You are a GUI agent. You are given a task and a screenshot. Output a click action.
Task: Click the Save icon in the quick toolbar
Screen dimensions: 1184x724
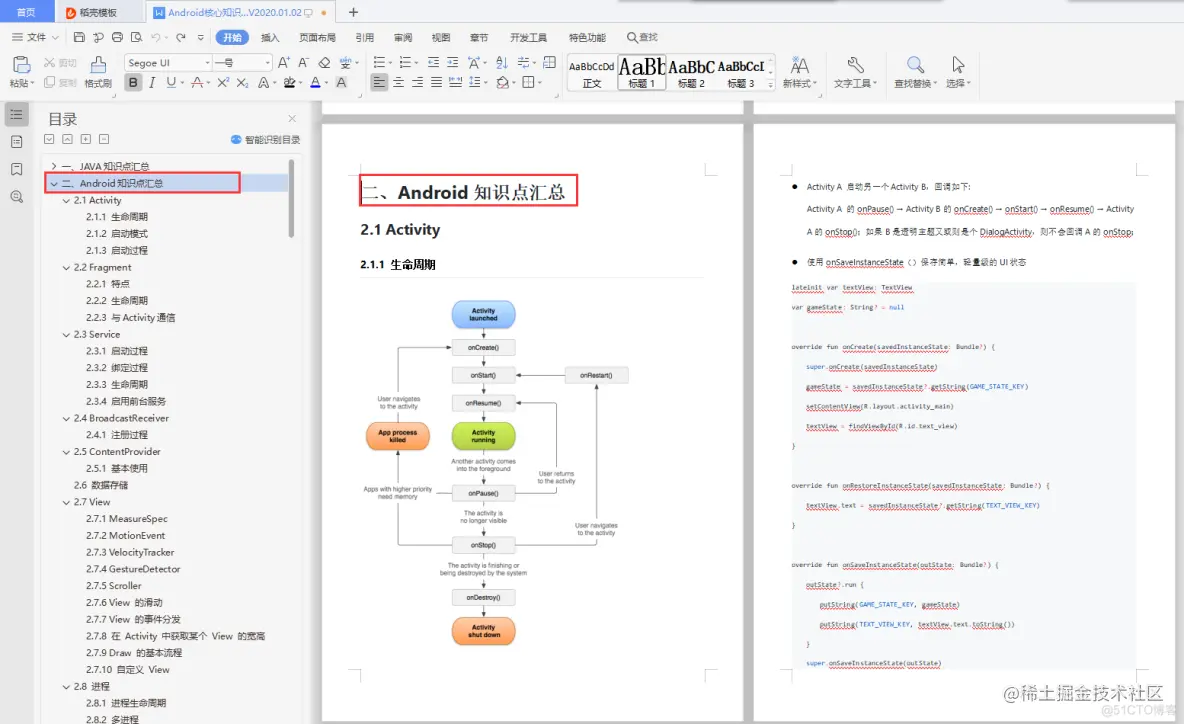(80, 37)
